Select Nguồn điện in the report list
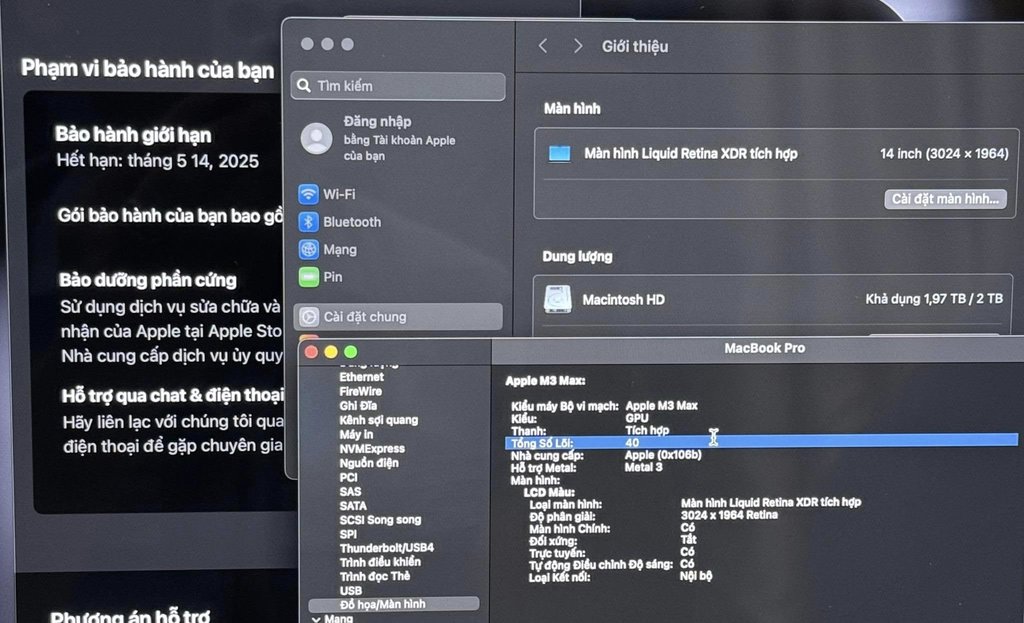The width and height of the screenshot is (1024, 623). click(369, 463)
